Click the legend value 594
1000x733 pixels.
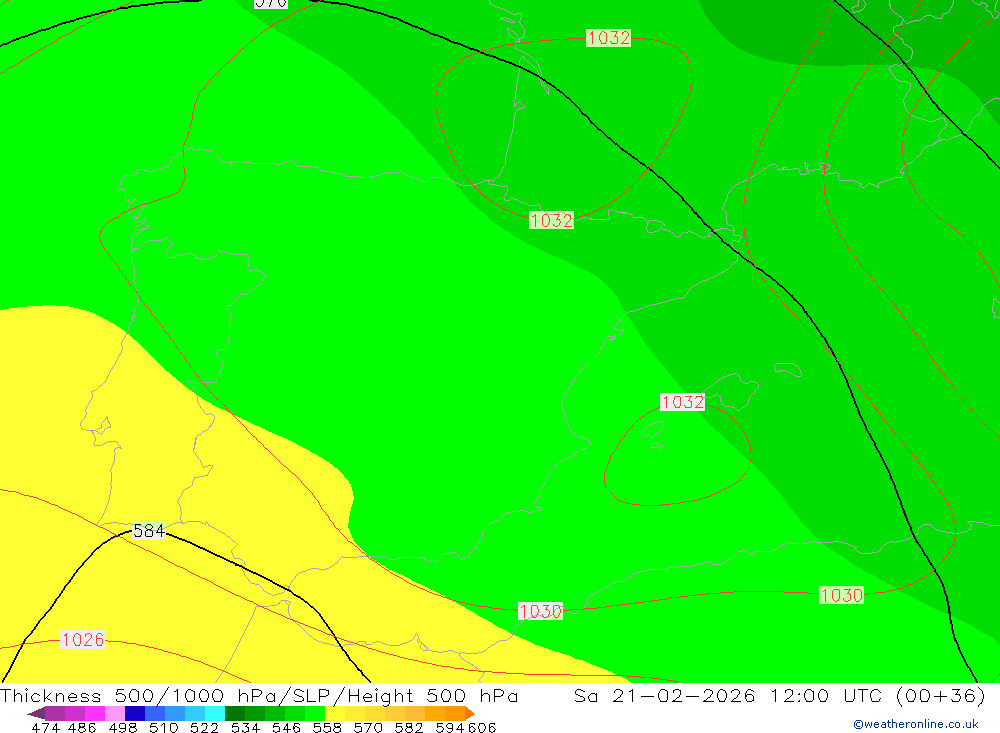click(x=450, y=727)
